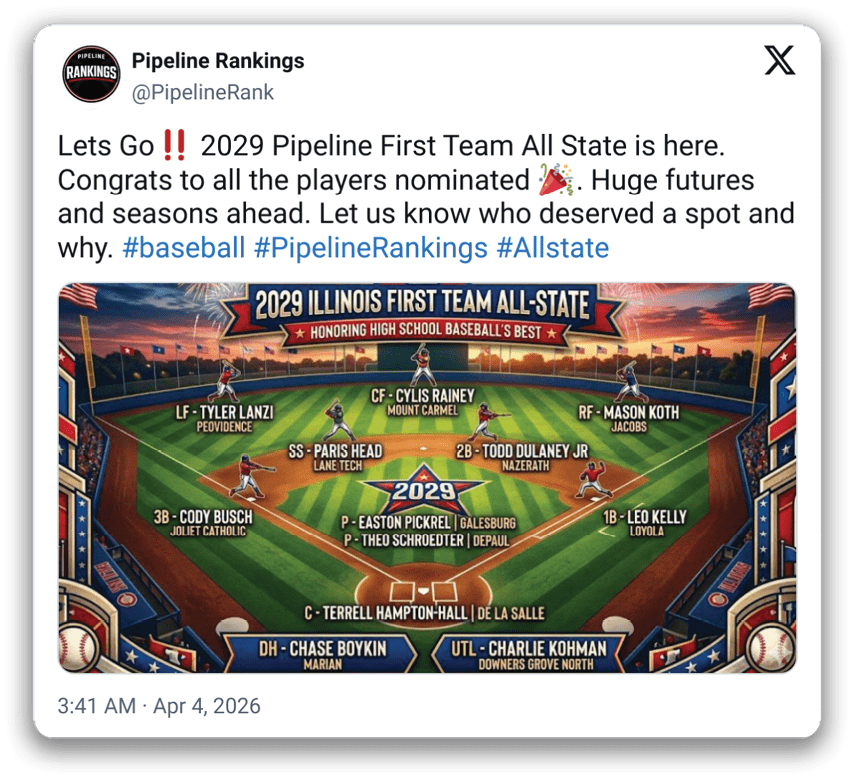The image size is (854, 780).
Task: Open the Pipeline Rankings display name
Action: (218, 62)
